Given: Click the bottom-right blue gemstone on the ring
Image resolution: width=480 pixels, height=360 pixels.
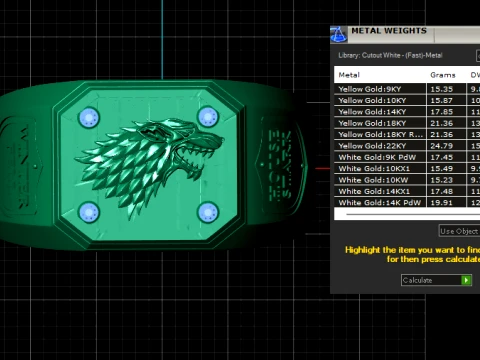Looking at the screenshot, I should pyautogui.click(x=208, y=212).
